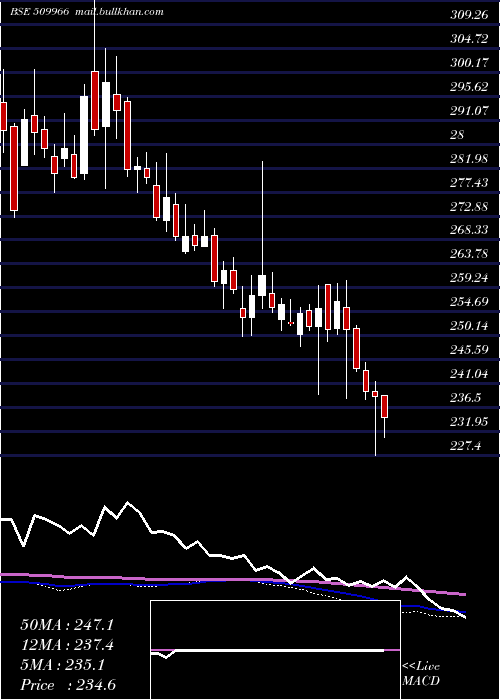Click the 309.26 price axis label

point(469,15)
